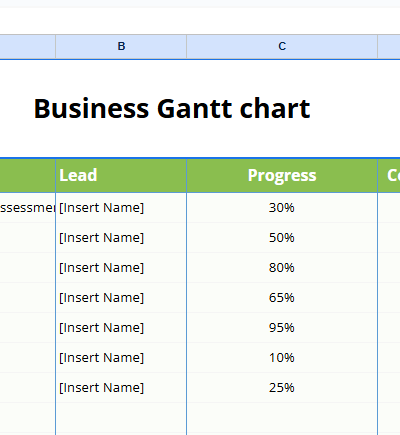Select the 65% progress cell

(282, 298)
